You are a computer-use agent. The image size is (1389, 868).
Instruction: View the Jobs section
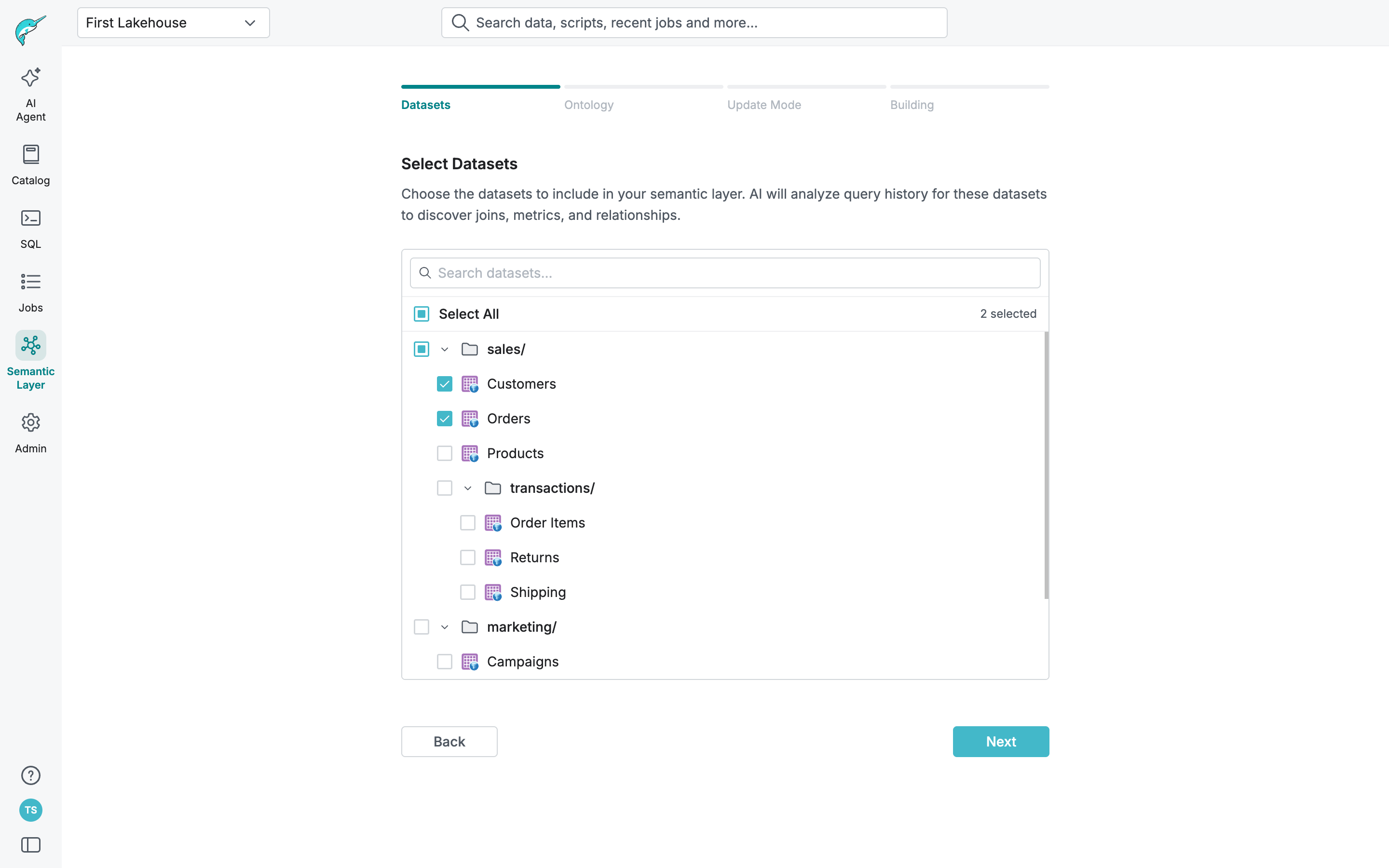30,292
